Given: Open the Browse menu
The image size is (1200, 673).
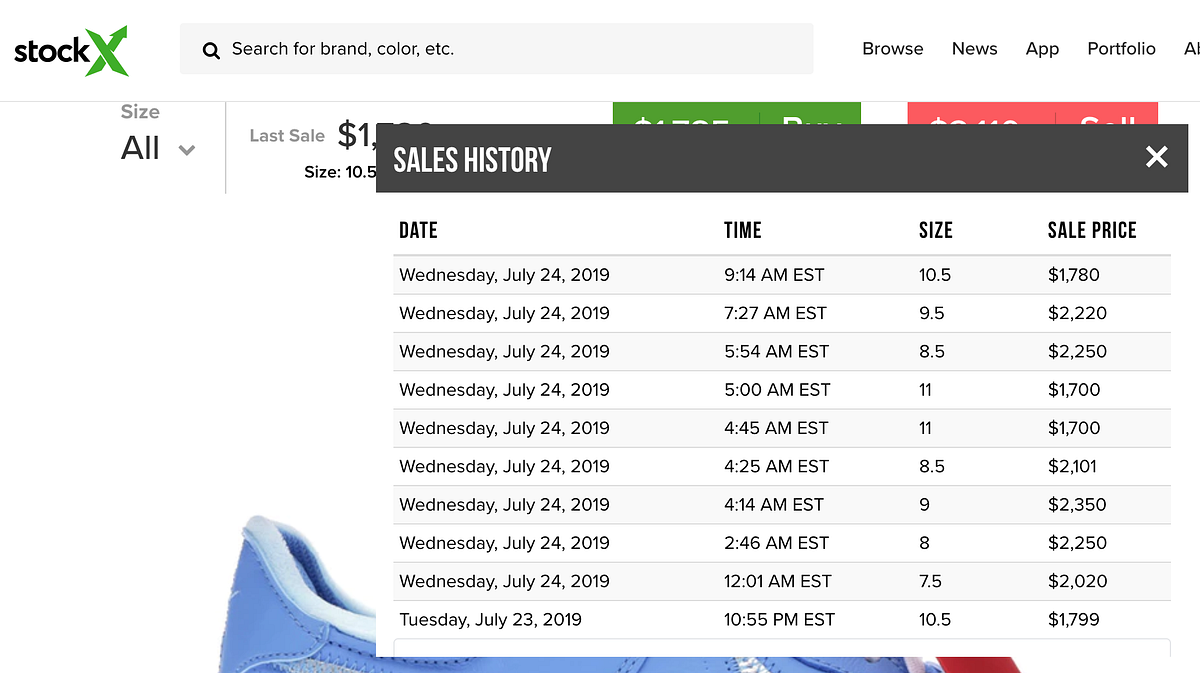Looking at the screenshot, I should (x=892, y=49).
